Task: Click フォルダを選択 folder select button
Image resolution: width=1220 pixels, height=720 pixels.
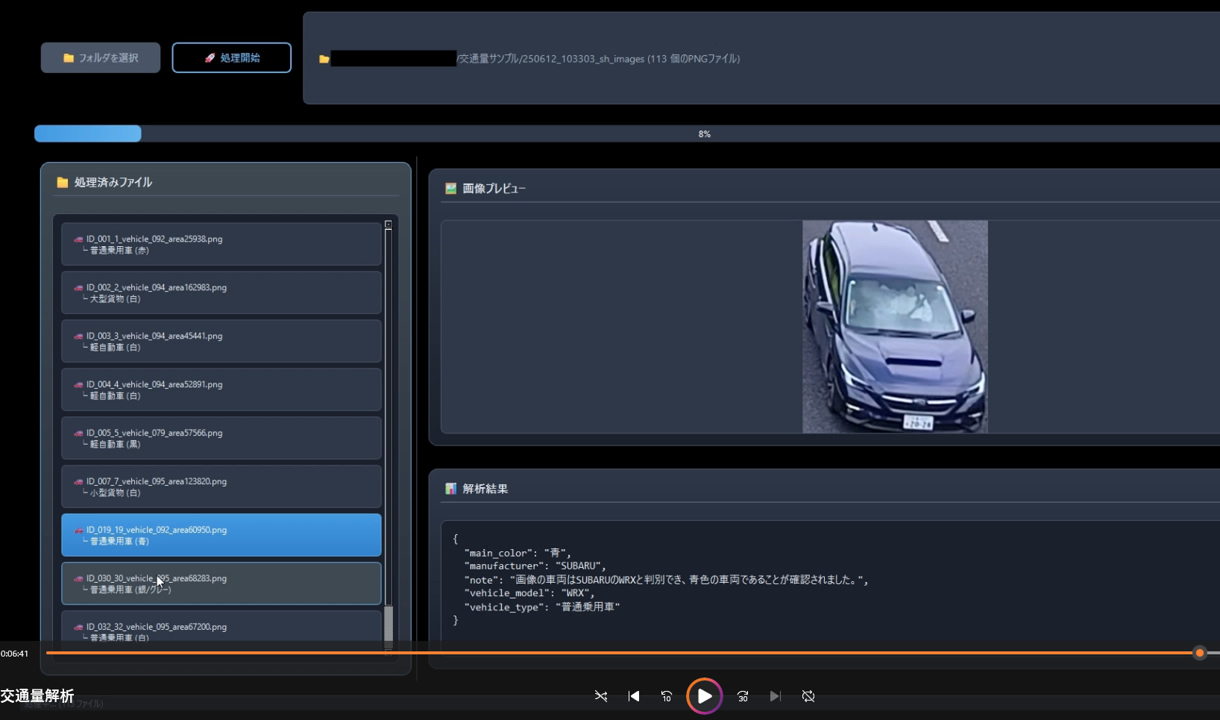Action: coord(100,58)
